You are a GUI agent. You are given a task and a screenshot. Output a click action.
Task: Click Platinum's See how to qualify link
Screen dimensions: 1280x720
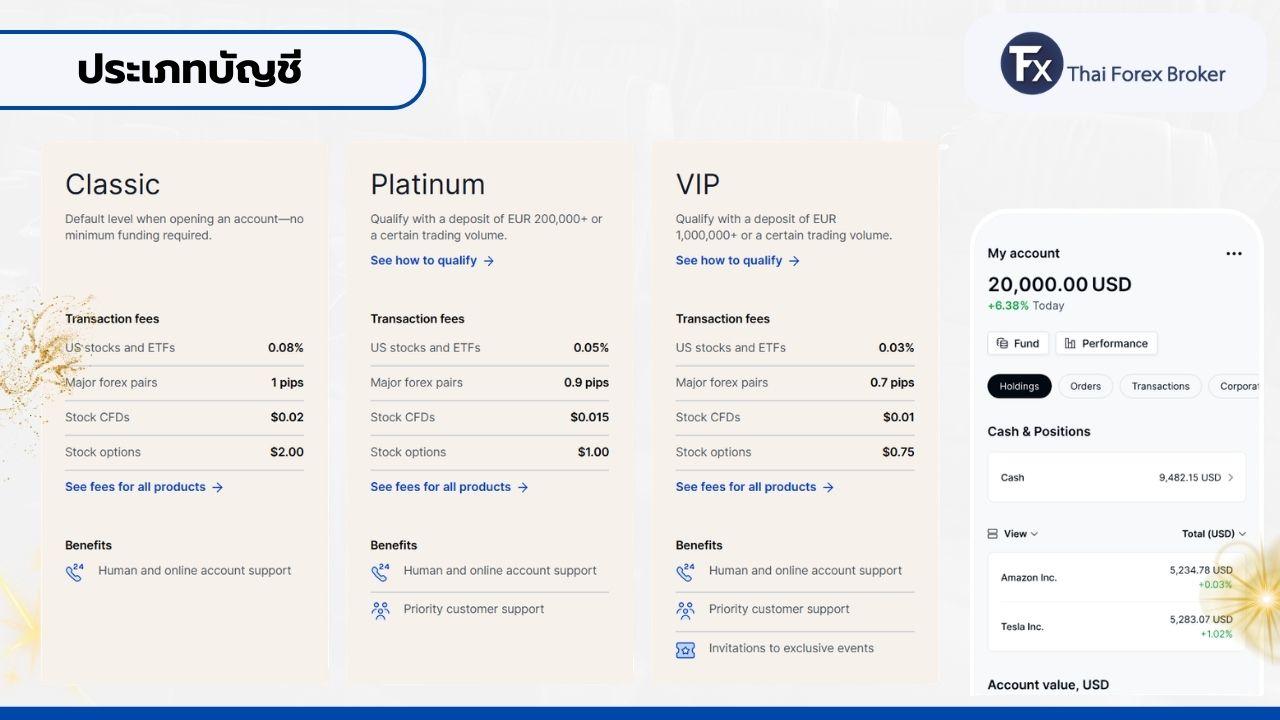(432, 261)
